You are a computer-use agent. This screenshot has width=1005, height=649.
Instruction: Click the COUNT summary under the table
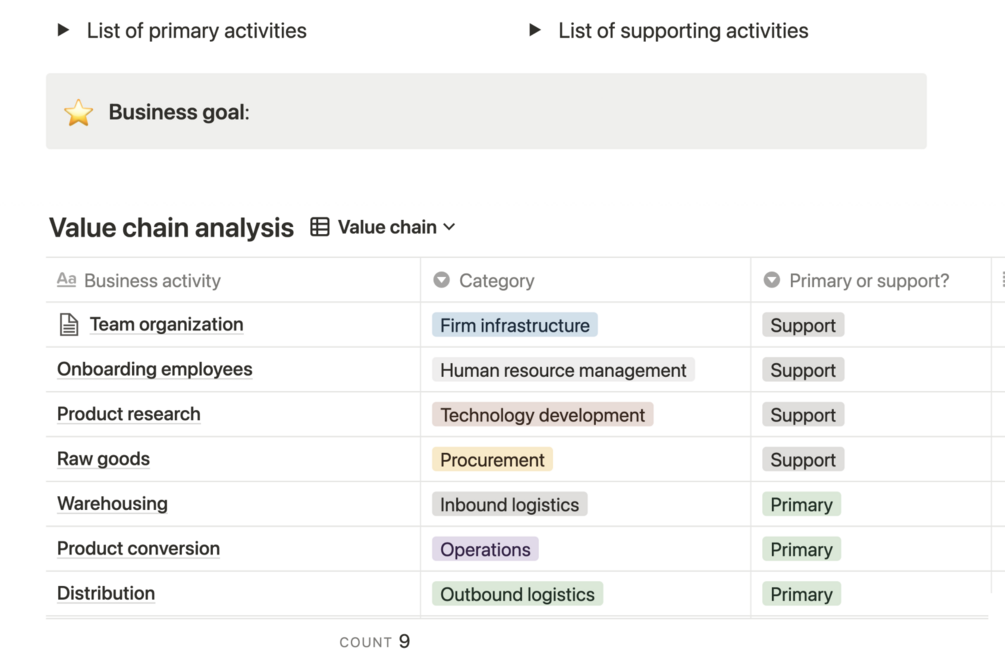tap(374, 642)
